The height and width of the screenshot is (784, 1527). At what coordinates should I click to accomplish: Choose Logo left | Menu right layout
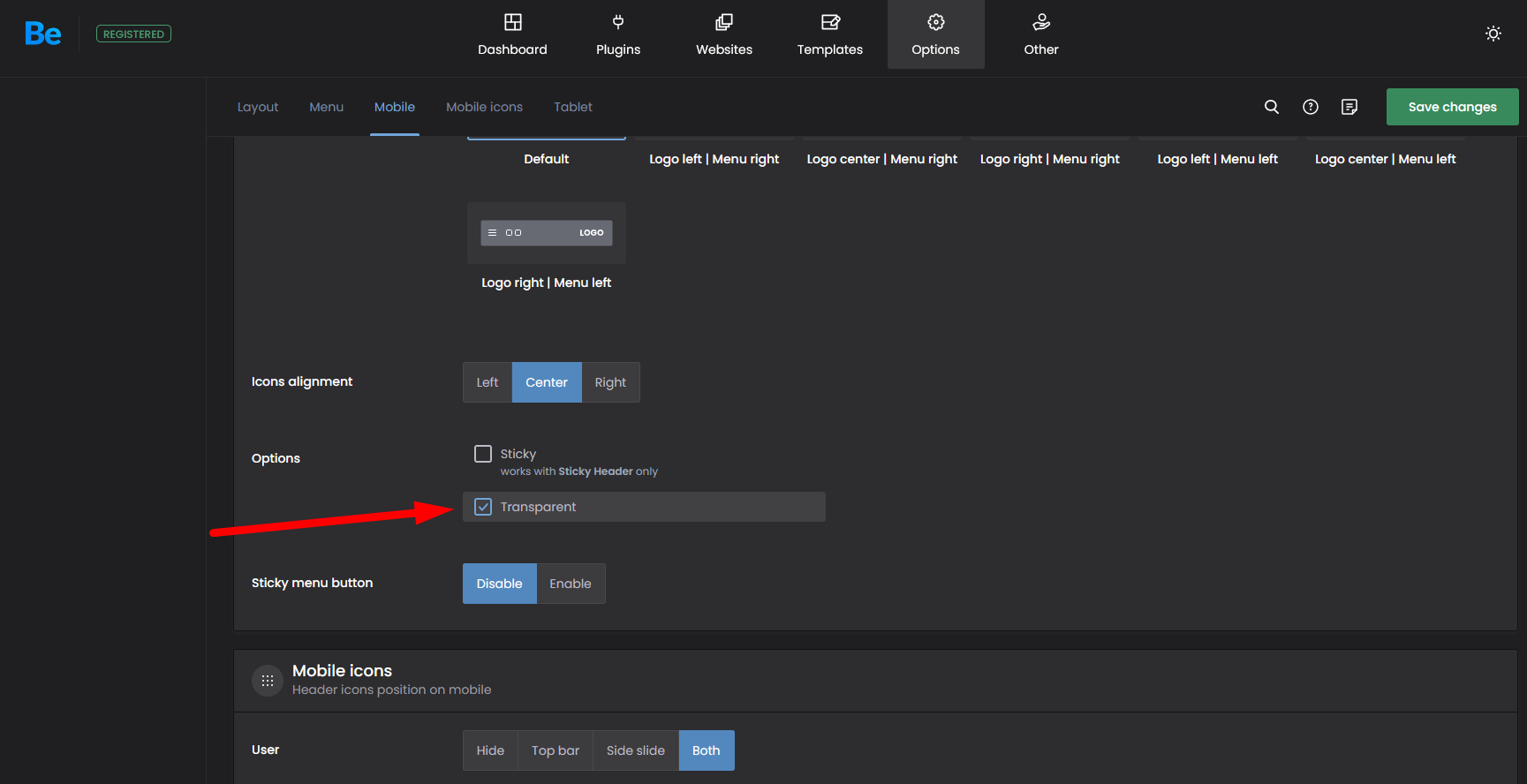click(x=714, y=159)
